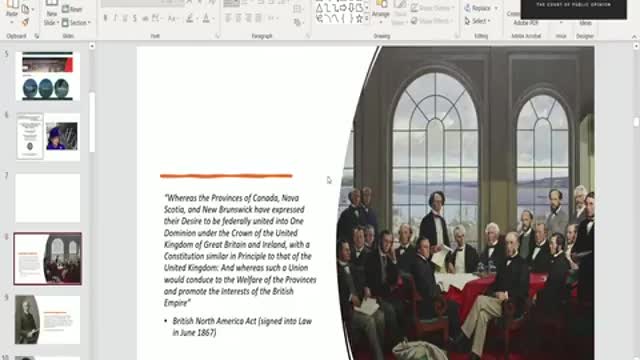Toggle Italic formatting

point(115,18)
